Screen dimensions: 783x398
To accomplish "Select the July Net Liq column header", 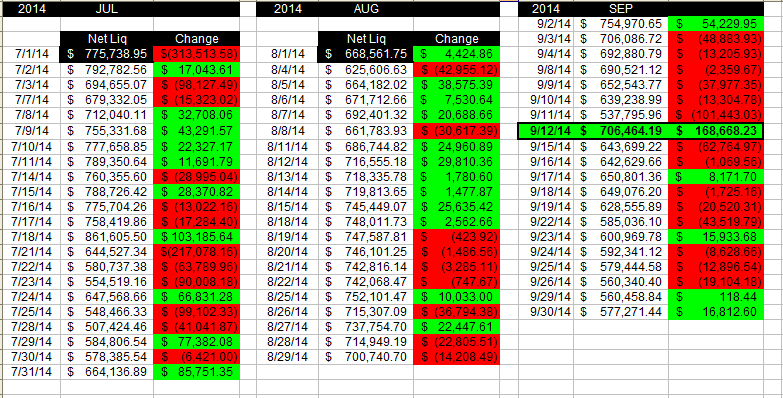I will [107, 39].
